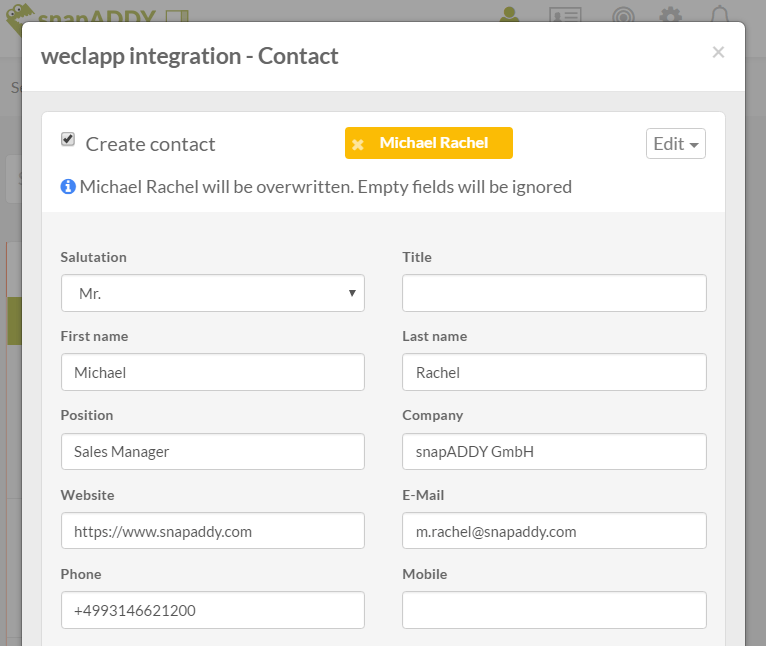The height and width of the screenshot is (646, 766).
Task: Expand the Edit dropdown button
Action: [x=675, y=143]
